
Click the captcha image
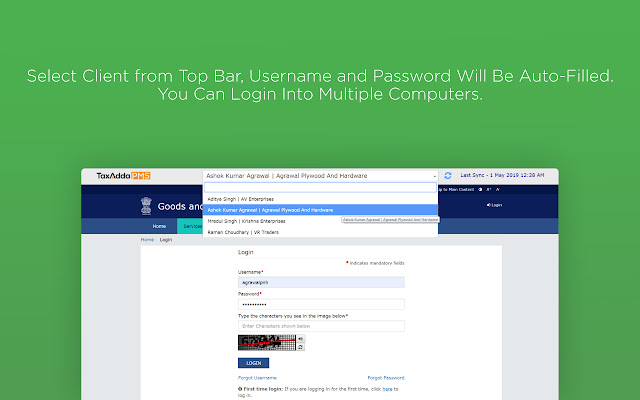click(x=267, y=343)
